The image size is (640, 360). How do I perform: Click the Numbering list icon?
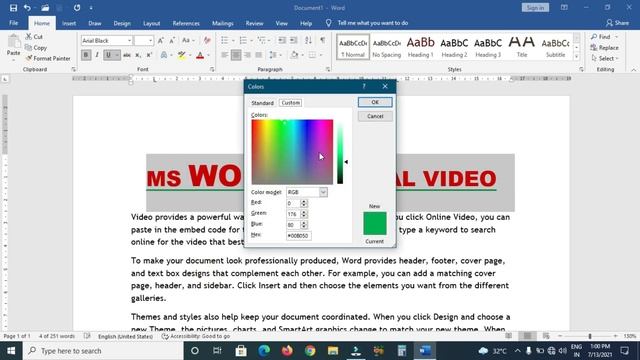tap(243, 40)
